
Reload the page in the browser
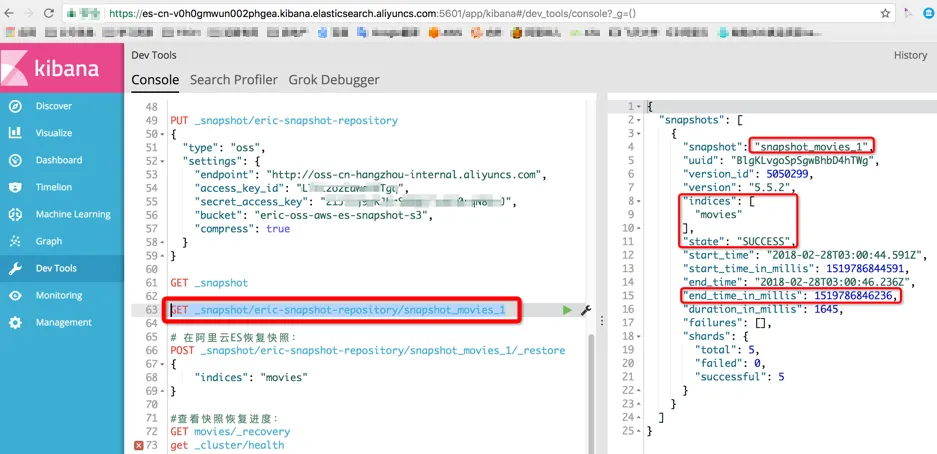[49, 13]
